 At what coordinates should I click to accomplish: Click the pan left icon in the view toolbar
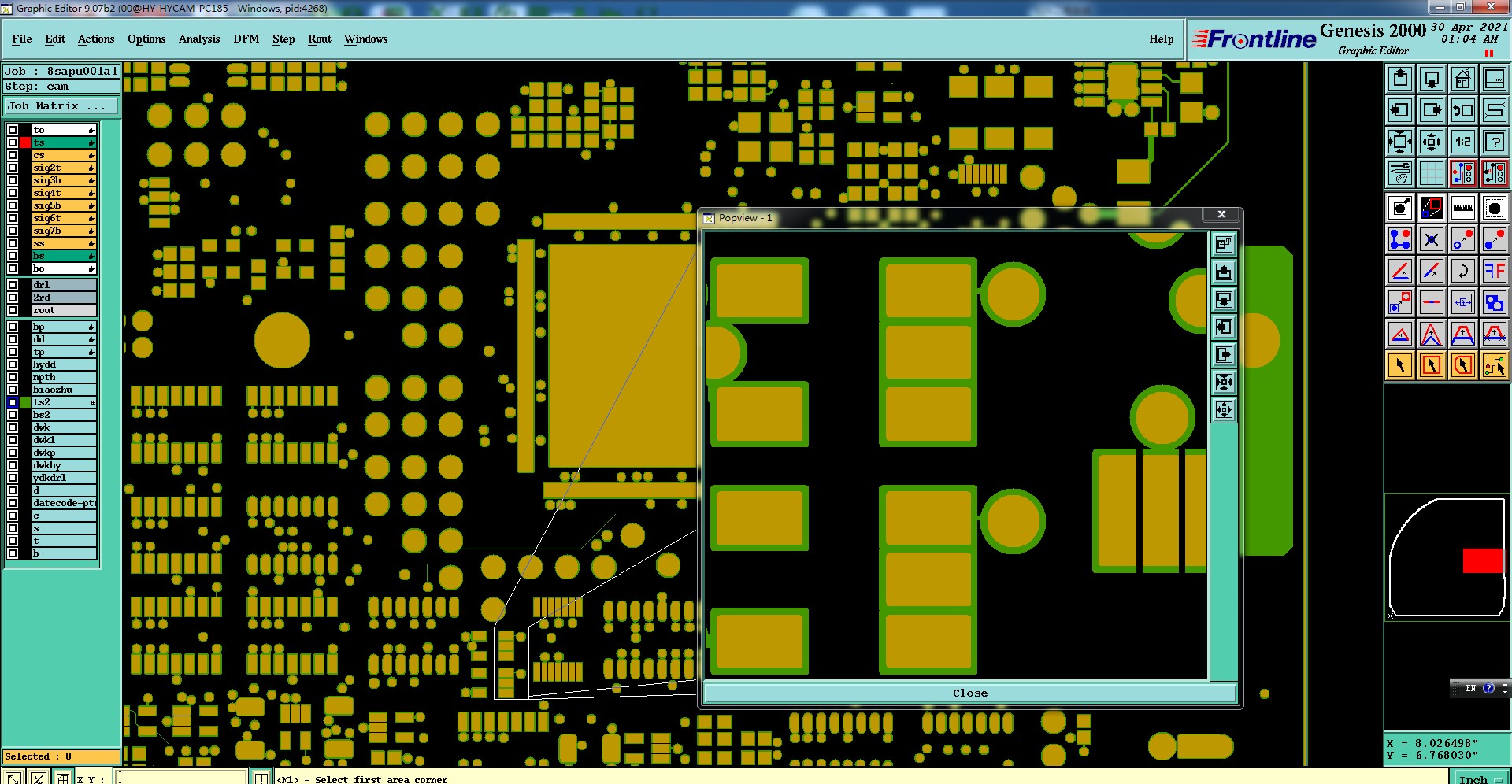pyautogui.click(x=1400, y=110)
